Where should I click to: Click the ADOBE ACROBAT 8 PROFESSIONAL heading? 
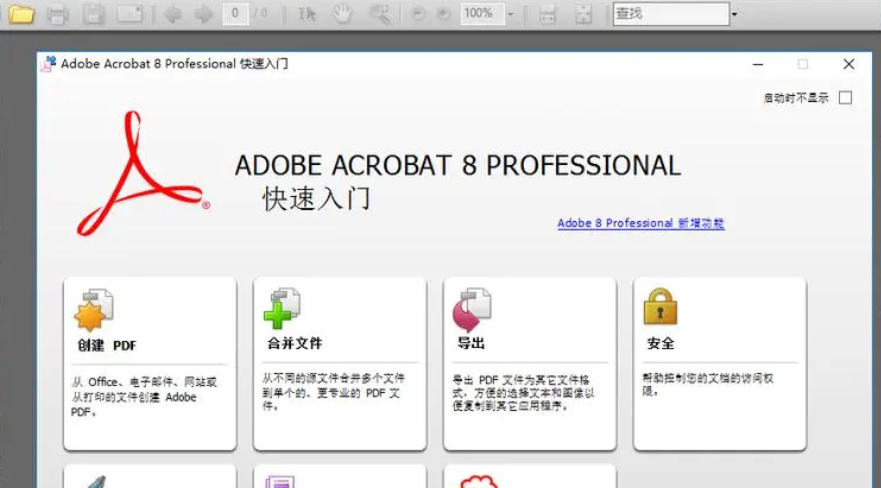point(457,166)
